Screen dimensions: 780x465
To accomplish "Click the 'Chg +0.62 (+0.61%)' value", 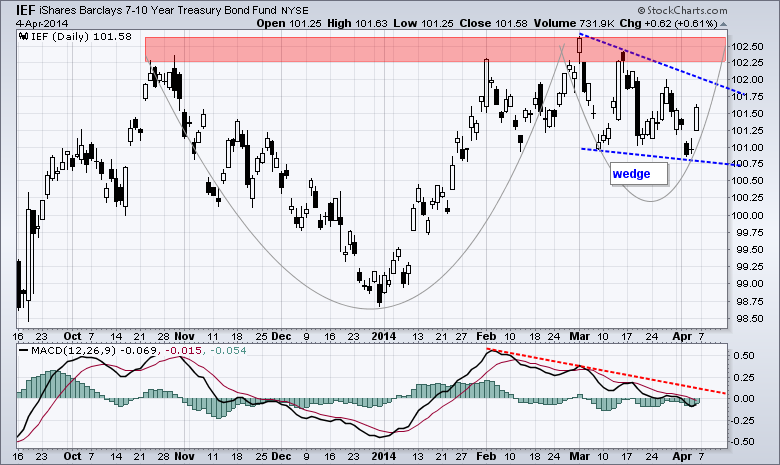I will coord(668,23).
